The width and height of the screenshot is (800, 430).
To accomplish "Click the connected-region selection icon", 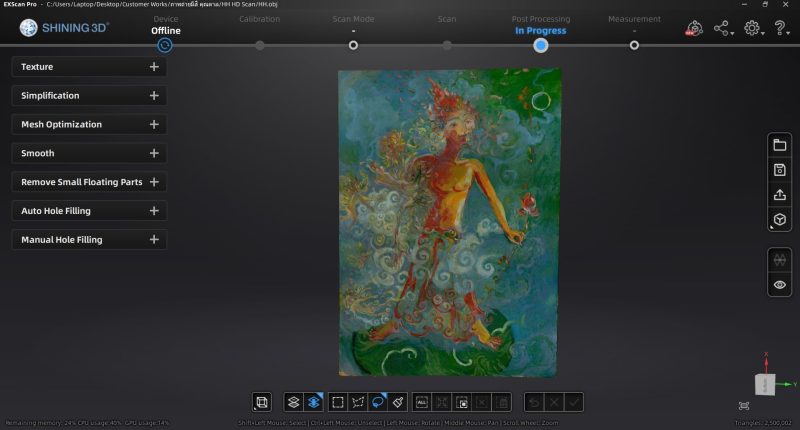I will tap(442, 402).
